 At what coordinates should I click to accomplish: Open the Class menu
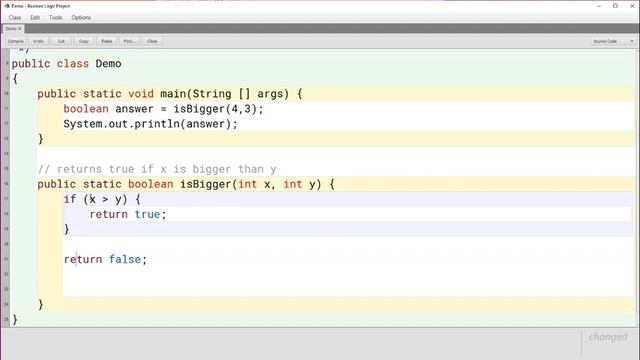click(x=15, y=18)
